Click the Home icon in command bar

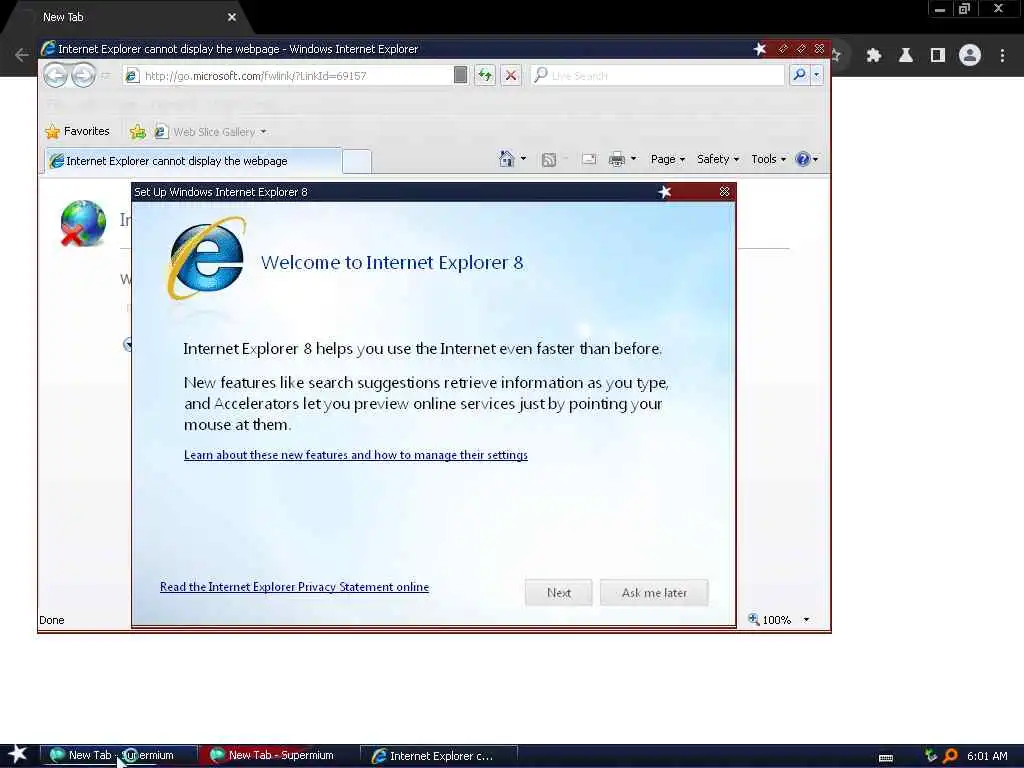pyautogui.click(x=506, y=159)
